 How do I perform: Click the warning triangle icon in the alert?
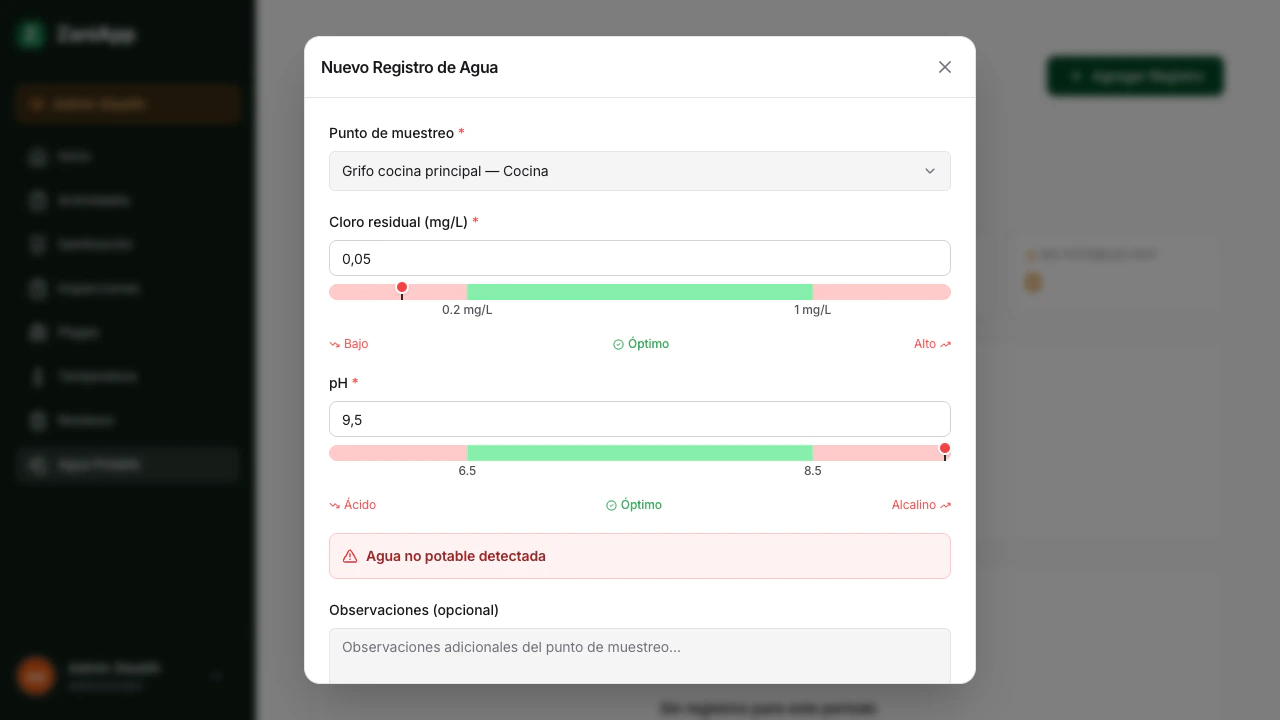pyautogui.click(x=350, y=556)
